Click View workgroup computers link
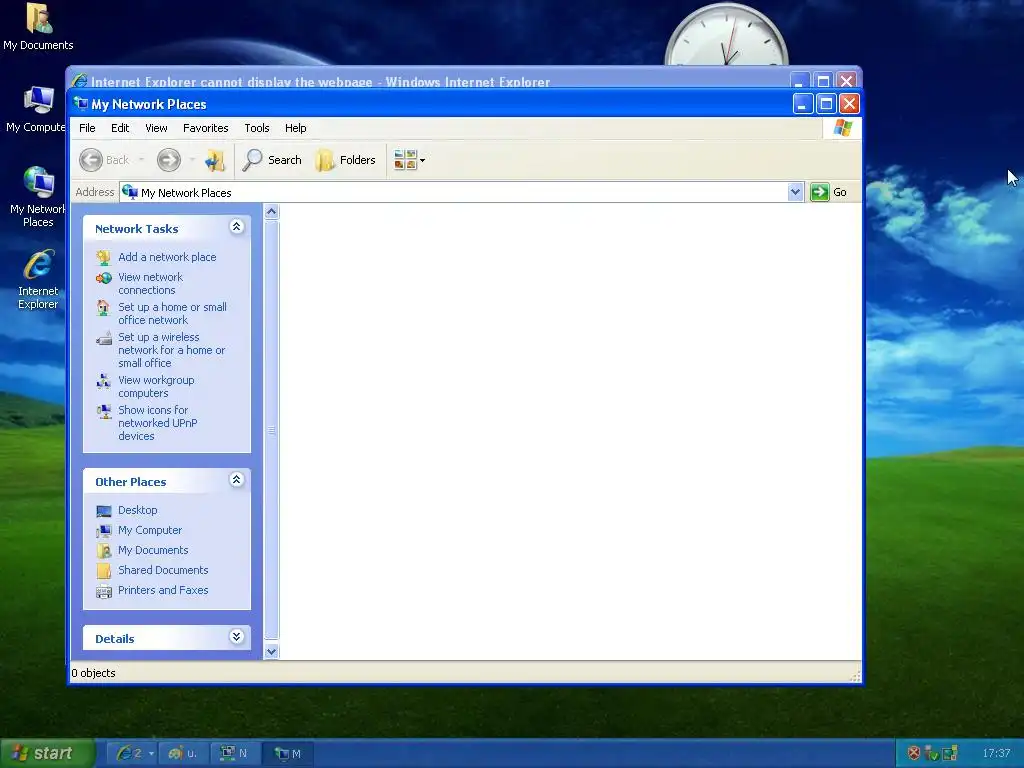This screenshot has height=768, width=1024. click(x=156, y=387)
